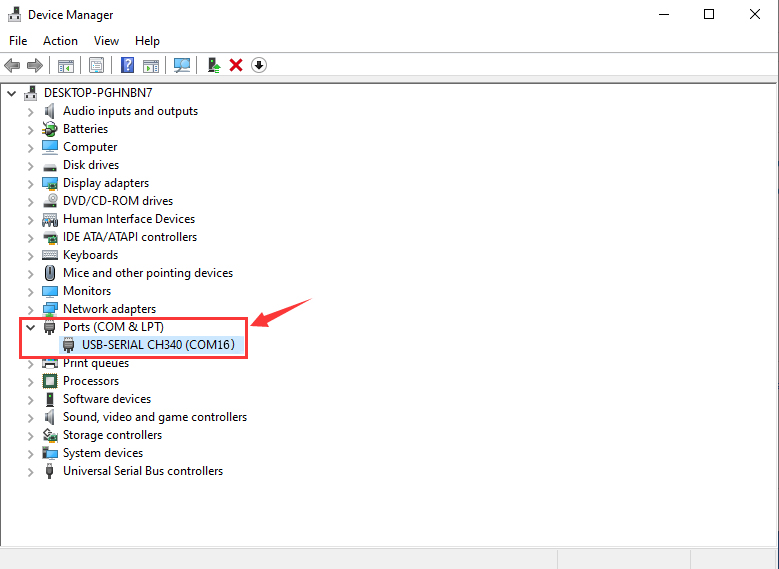The image size is (779, 569).
Task: Click Show/Hide Console Tree icon
Action: (x=66, y=65)
